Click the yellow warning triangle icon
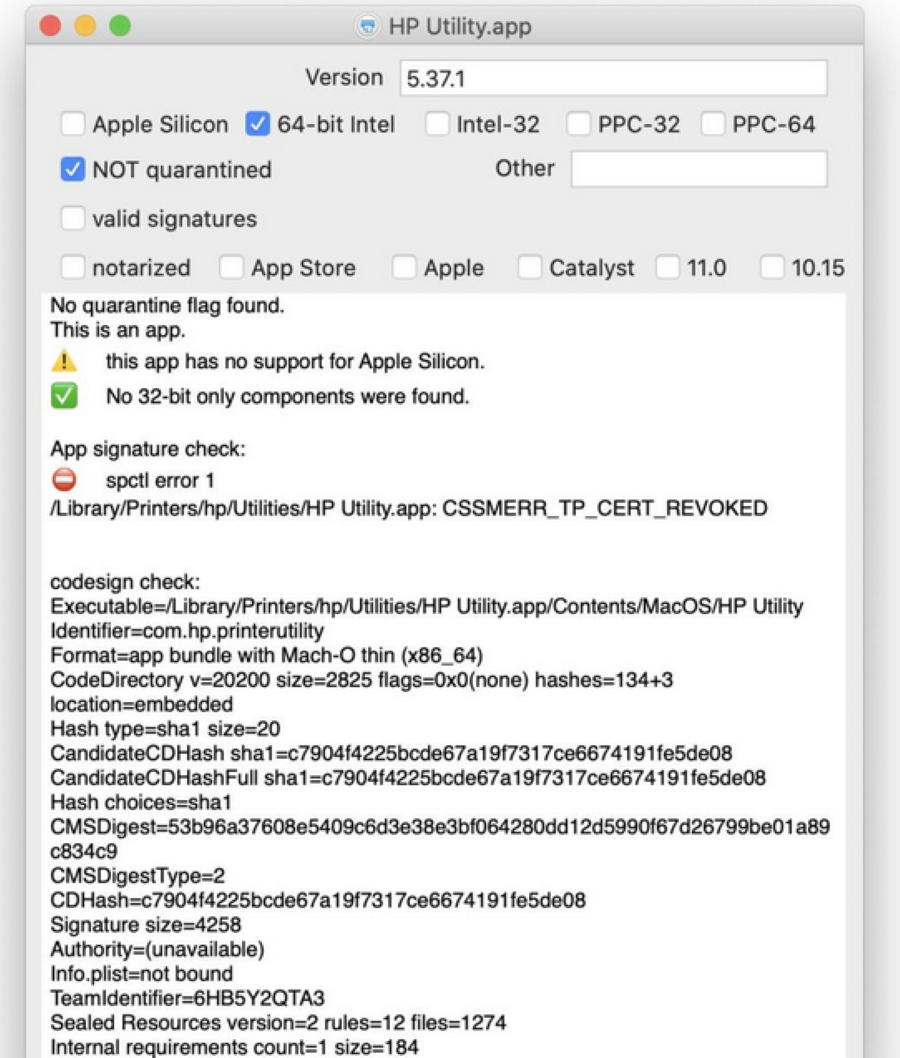Viewport: 900px width, 1058px height. pyautogui.click(x=64, y=361)
